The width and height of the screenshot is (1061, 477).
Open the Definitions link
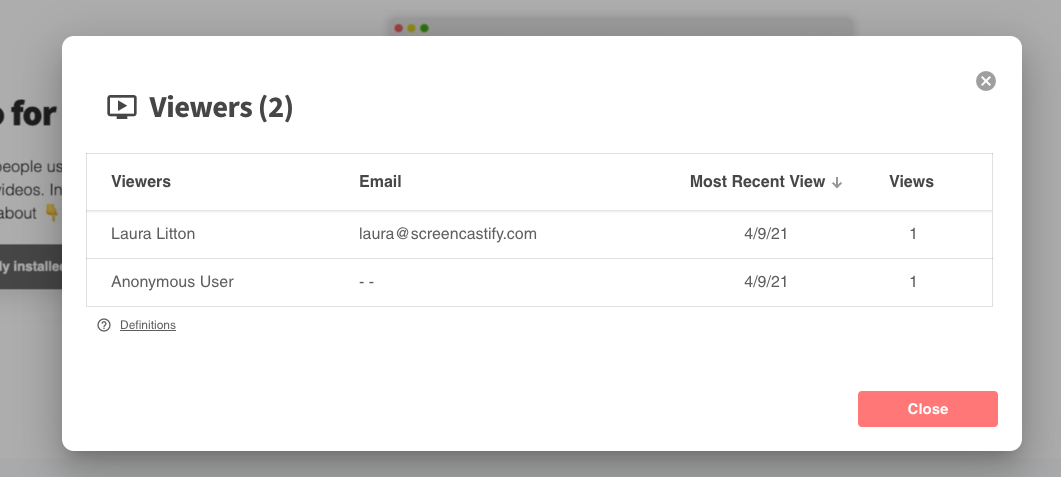tap(148, 325)
